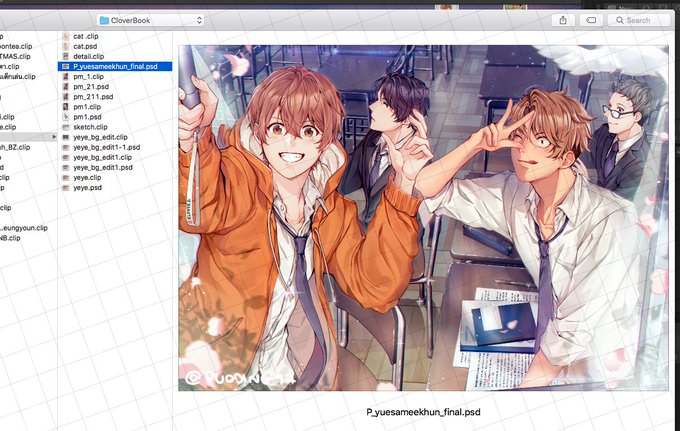Select the file sketch.clip
The height and width of the screenshot is (431, 680).
coord(90,127)
